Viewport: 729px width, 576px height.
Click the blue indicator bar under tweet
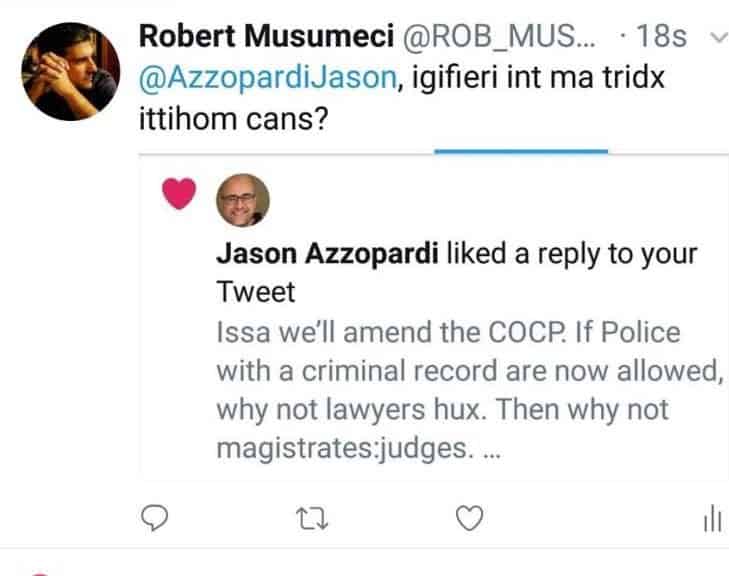click(521, 152)
